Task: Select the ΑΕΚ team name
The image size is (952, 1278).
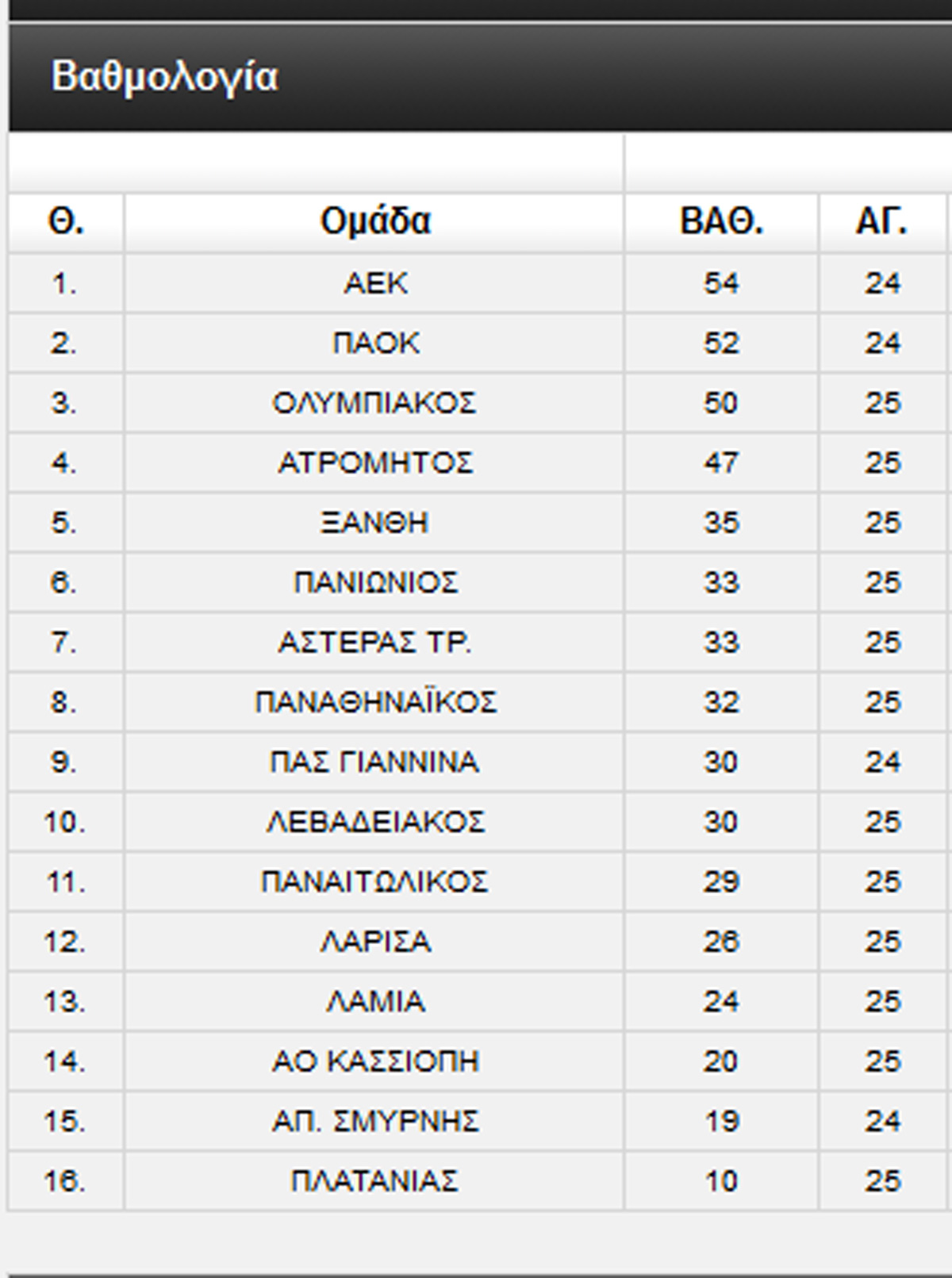Action: click(x=374, y=283)
